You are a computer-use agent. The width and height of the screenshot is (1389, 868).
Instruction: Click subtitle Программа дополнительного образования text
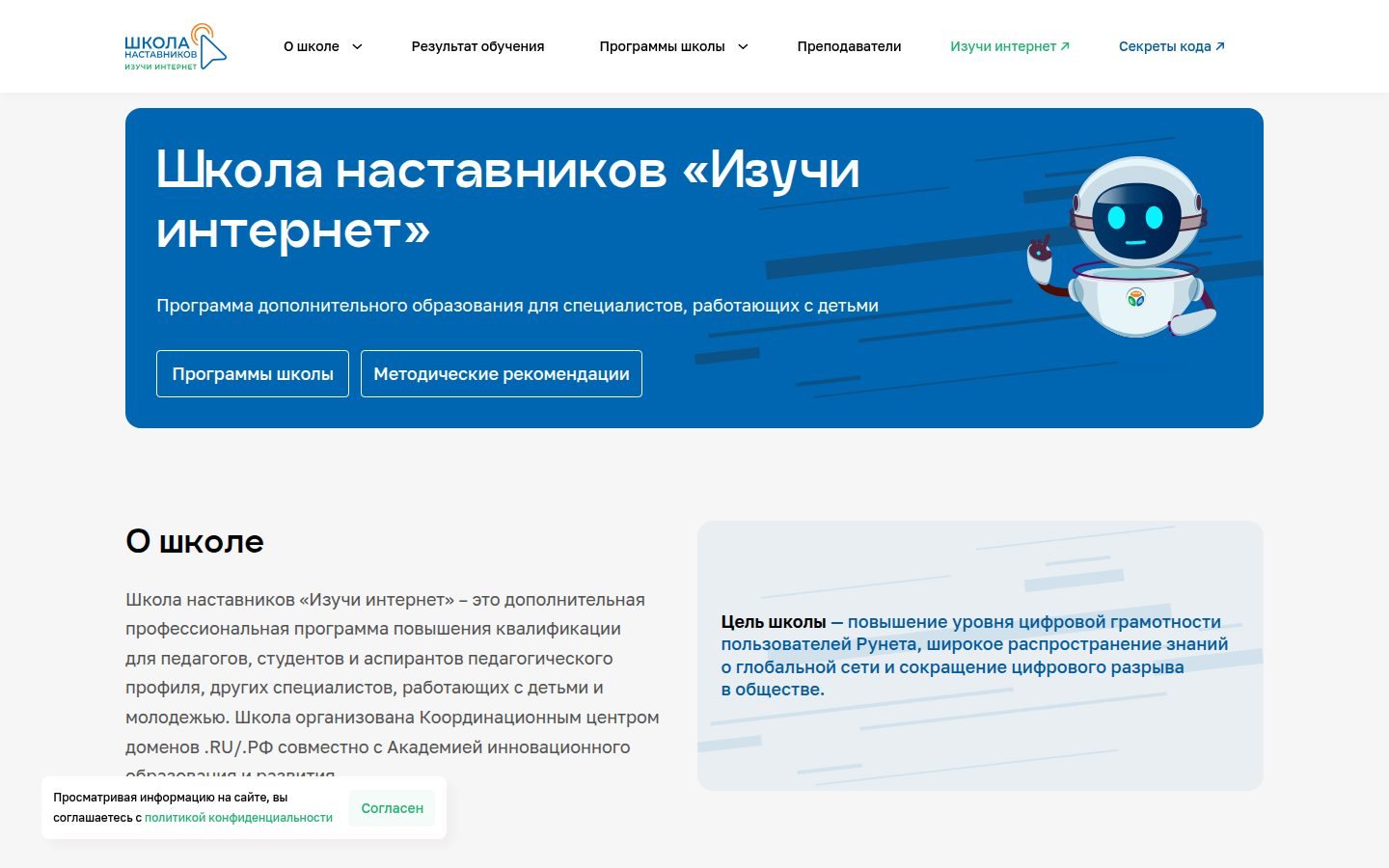(517, 306)
